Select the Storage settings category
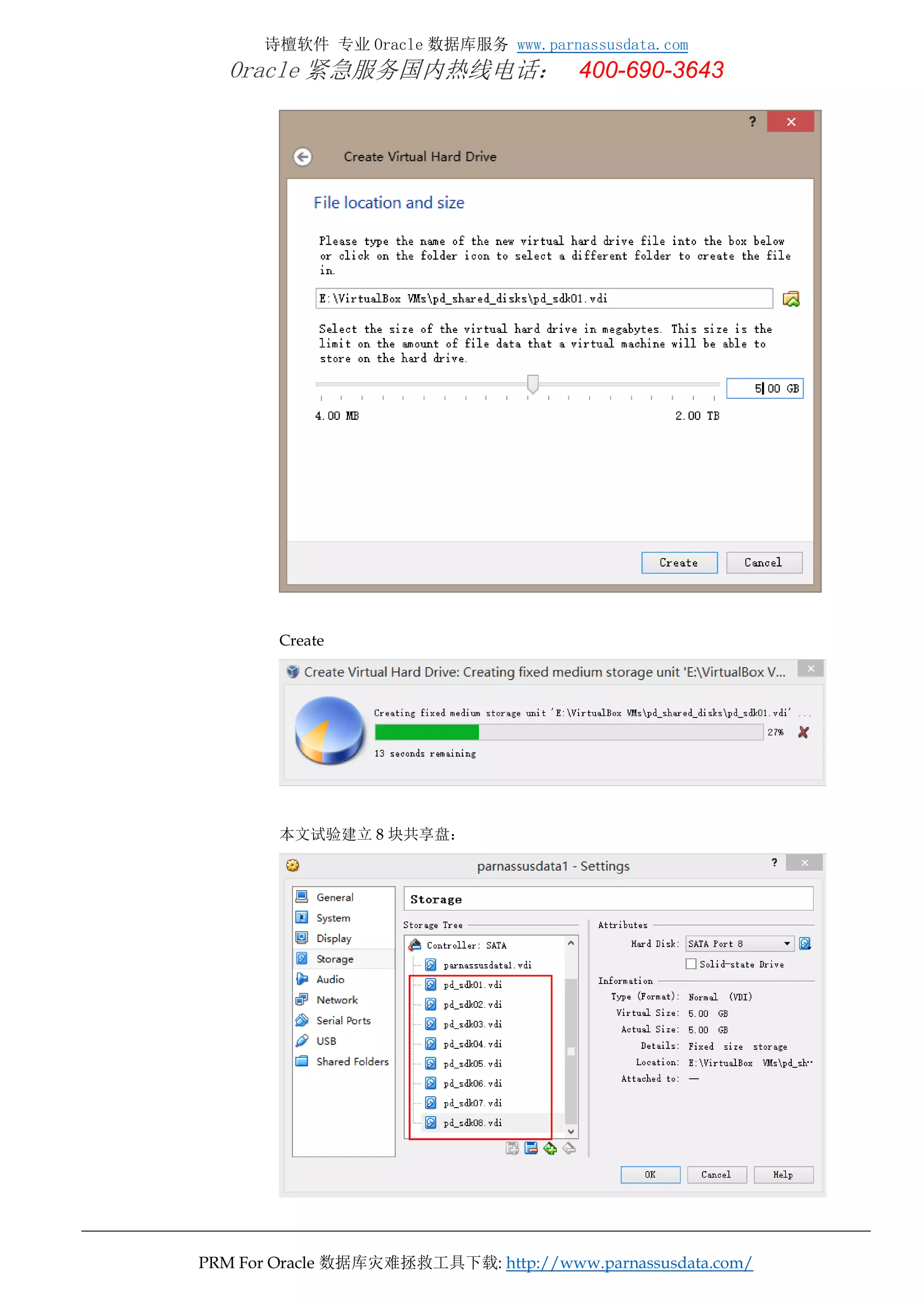 click(344, 959)
